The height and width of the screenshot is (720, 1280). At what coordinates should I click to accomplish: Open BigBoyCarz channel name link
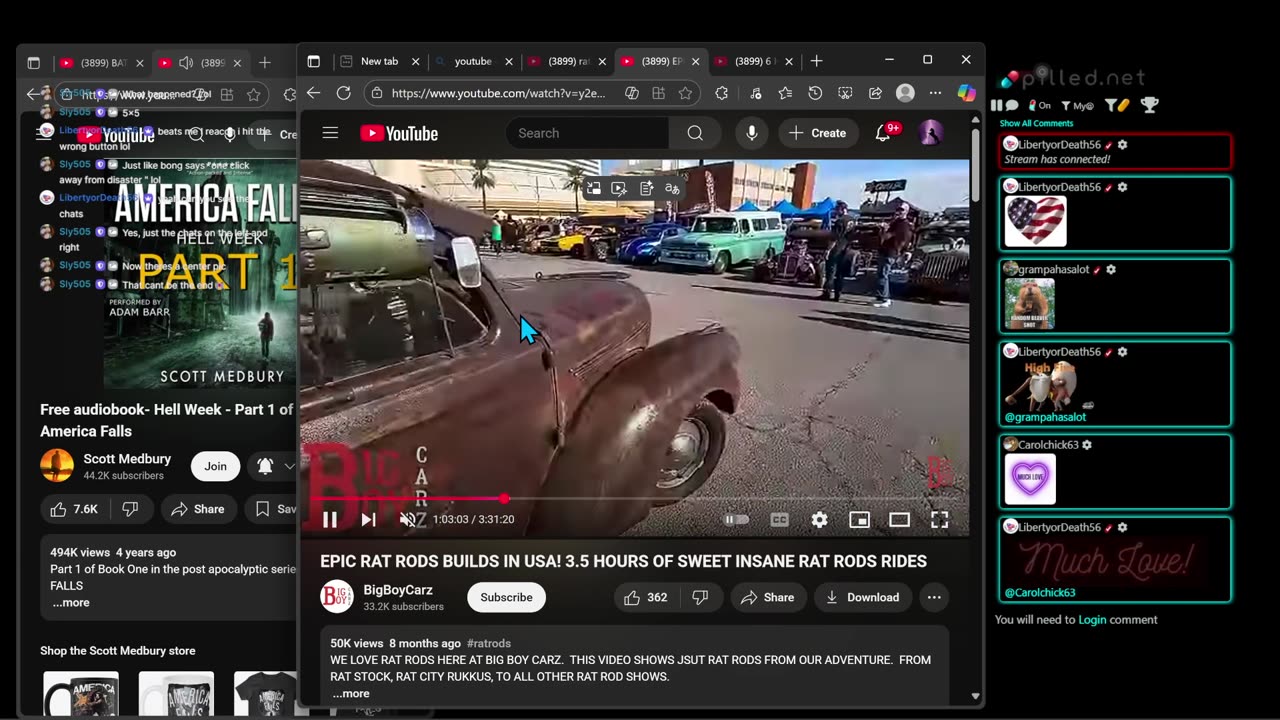[x=398, y=590]
